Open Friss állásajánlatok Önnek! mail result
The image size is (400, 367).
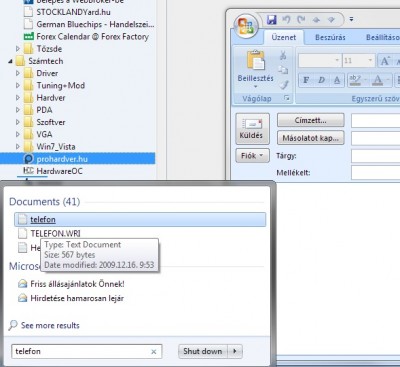(77, 284)
